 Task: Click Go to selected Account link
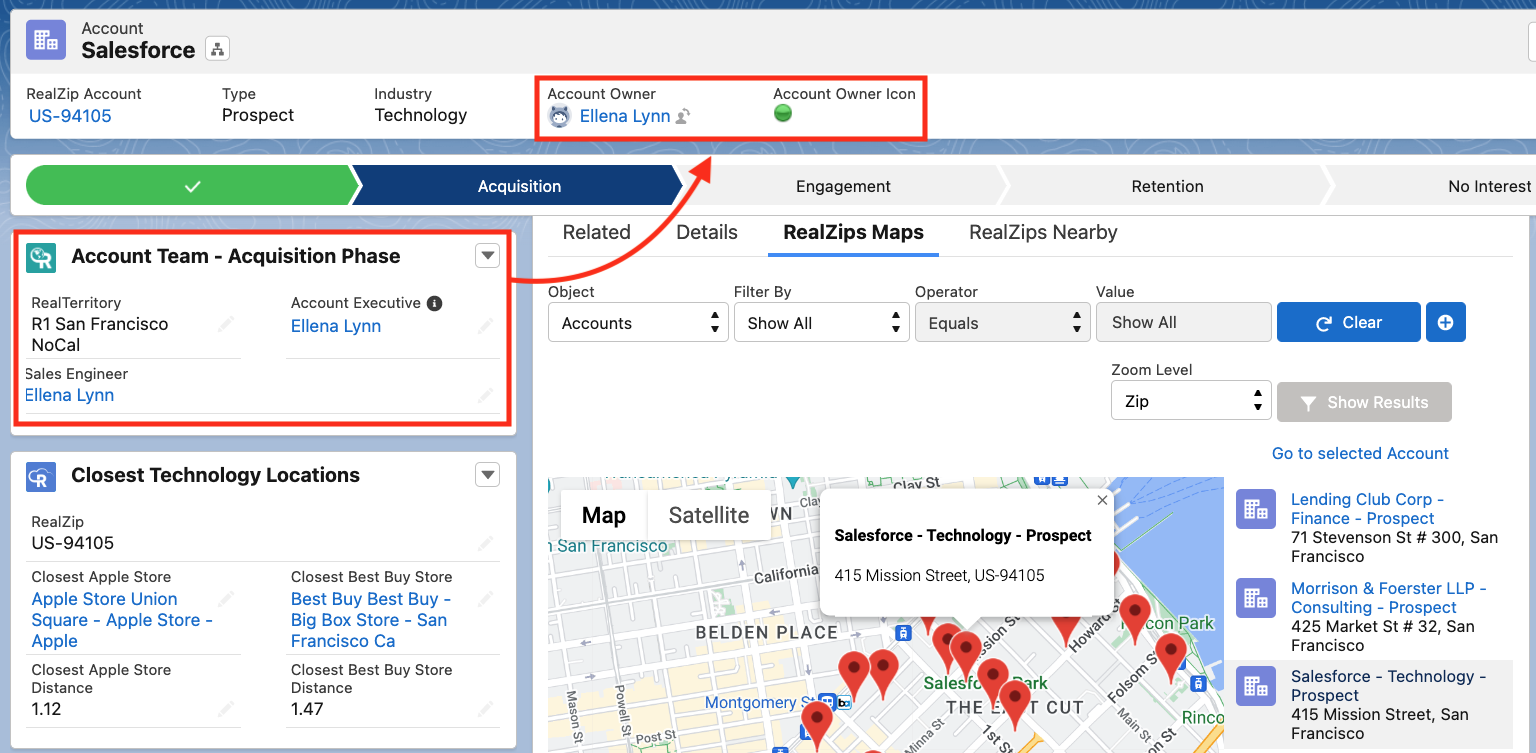[1360, 453]
